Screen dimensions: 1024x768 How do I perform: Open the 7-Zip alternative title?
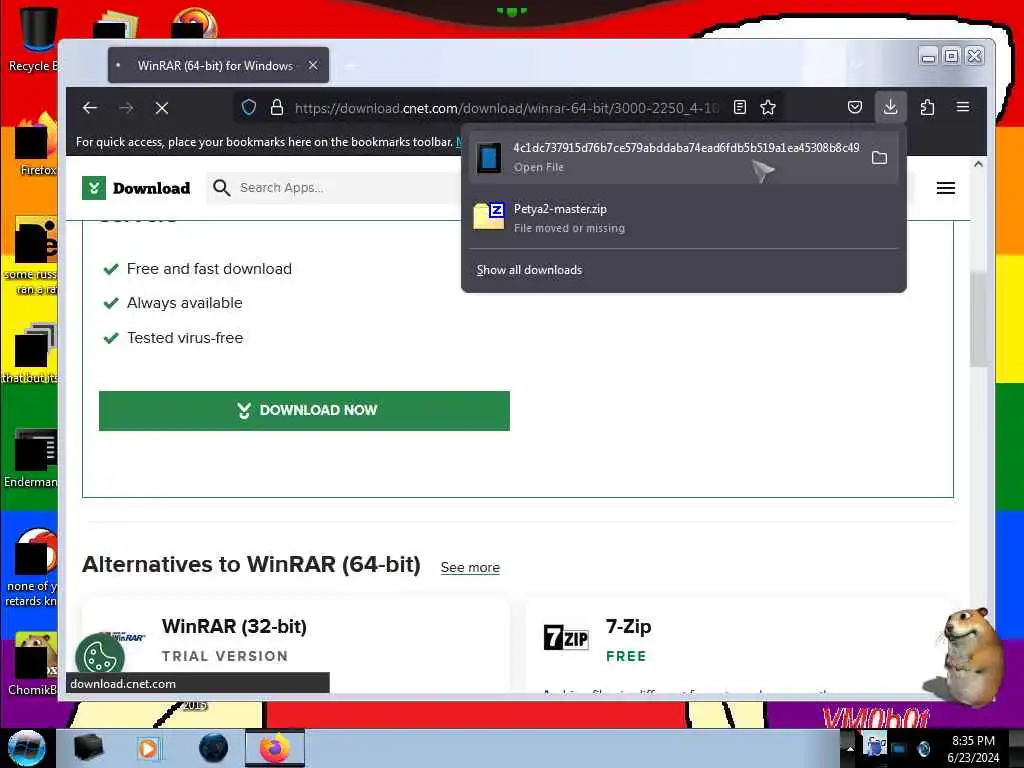[x=628, y=626]
